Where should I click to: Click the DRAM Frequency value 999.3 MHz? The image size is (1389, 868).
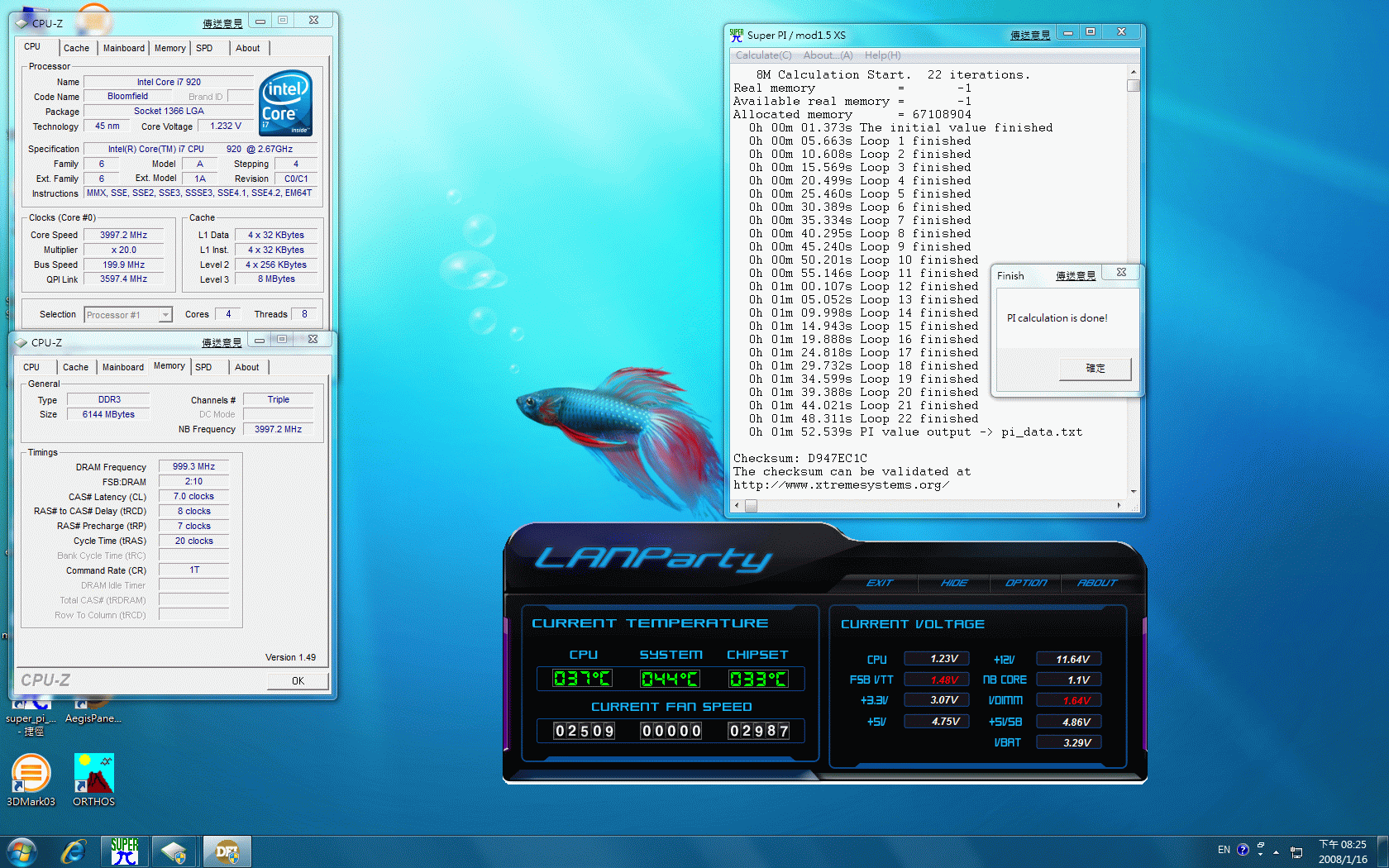tap(193, 467)
